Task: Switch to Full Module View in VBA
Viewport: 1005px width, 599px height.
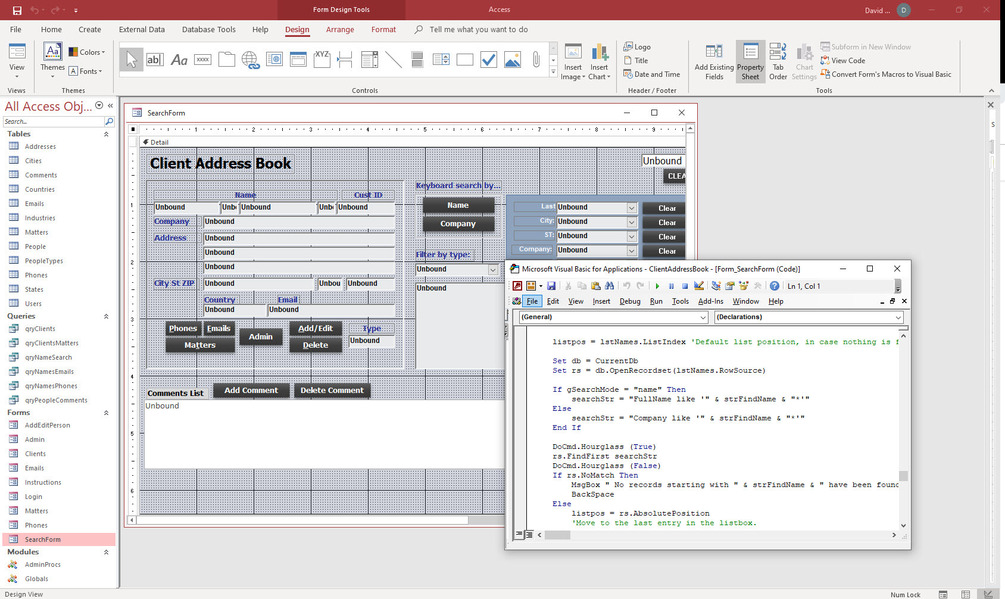Action: (529, 534)
